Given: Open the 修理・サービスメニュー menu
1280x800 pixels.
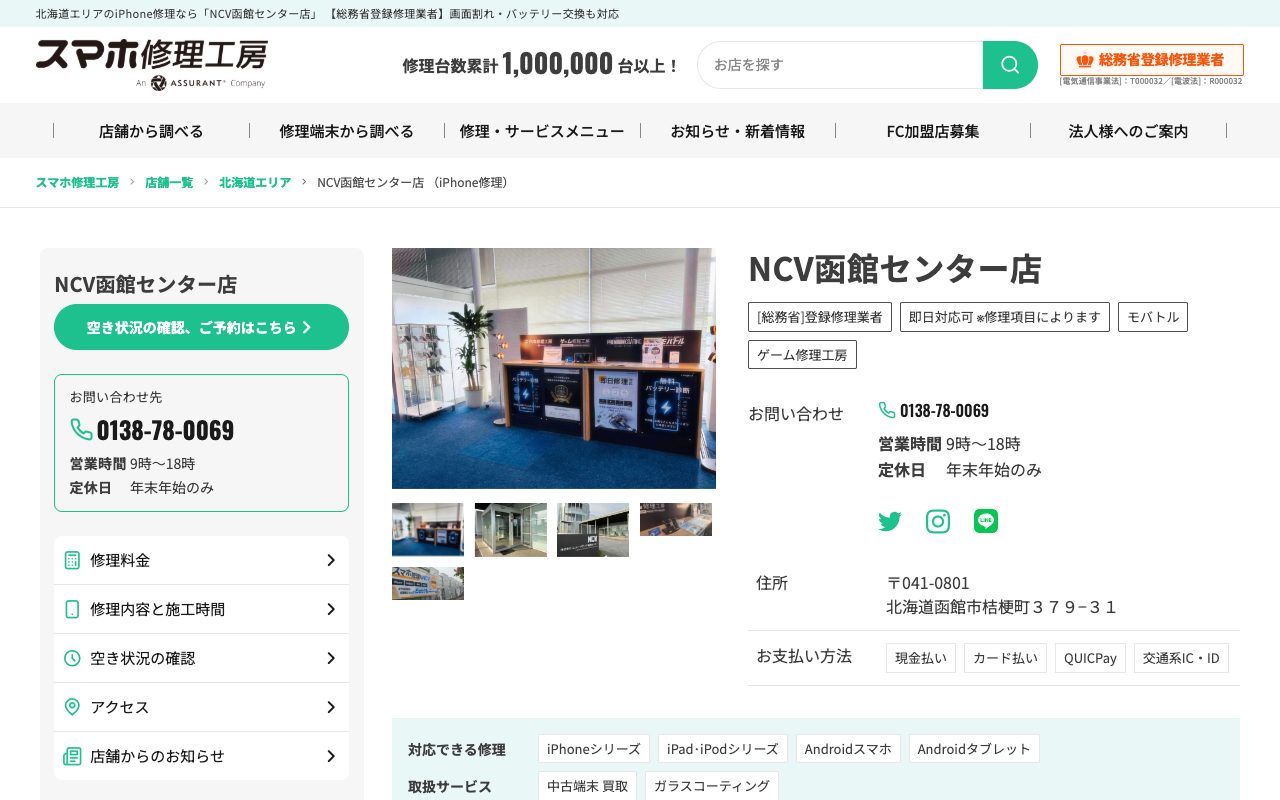Looking at the screenshot, I should tap(542, 131).
